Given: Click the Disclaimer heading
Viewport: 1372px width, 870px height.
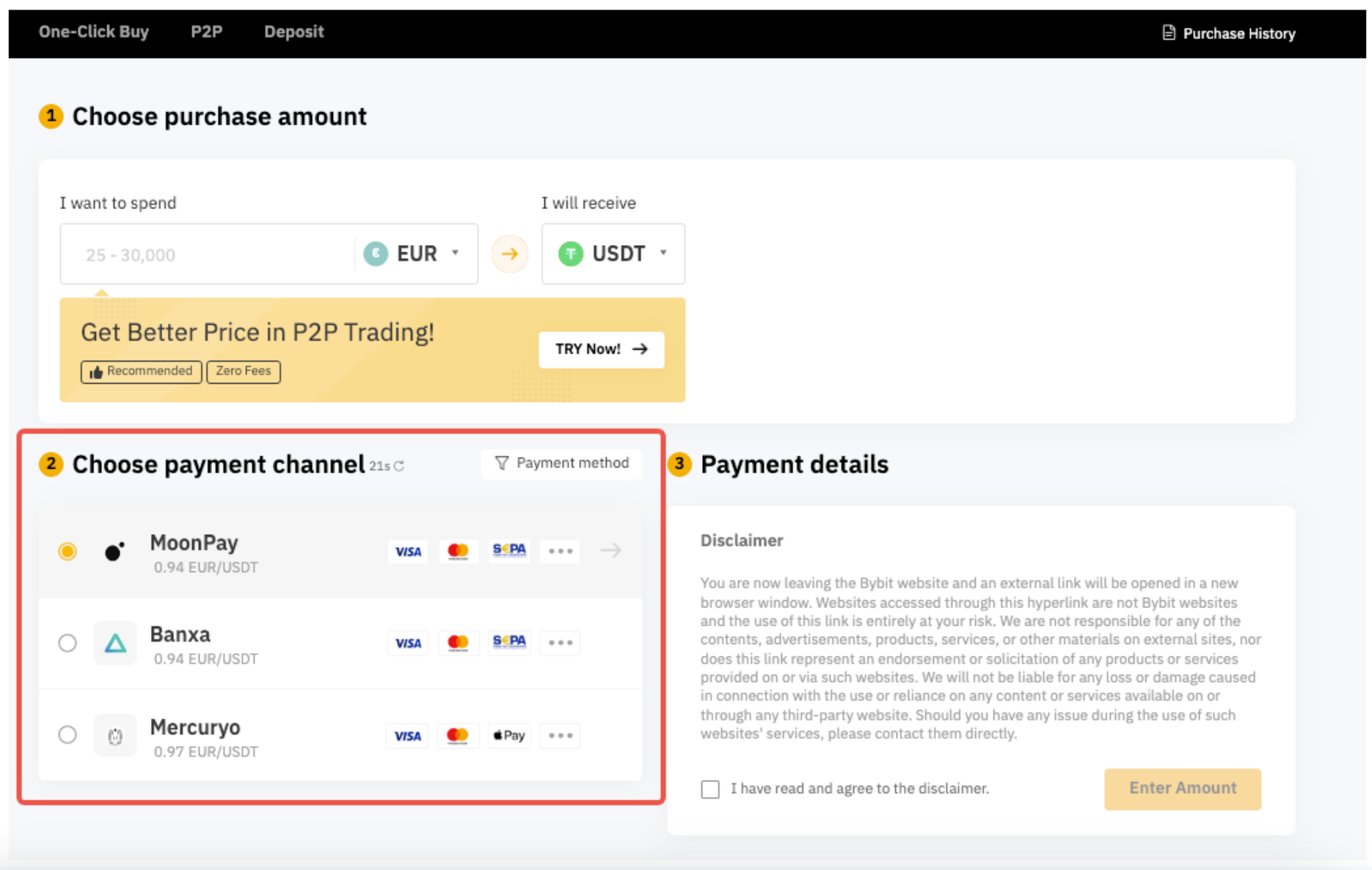Looking at the screenshot, I should [742, 541].
